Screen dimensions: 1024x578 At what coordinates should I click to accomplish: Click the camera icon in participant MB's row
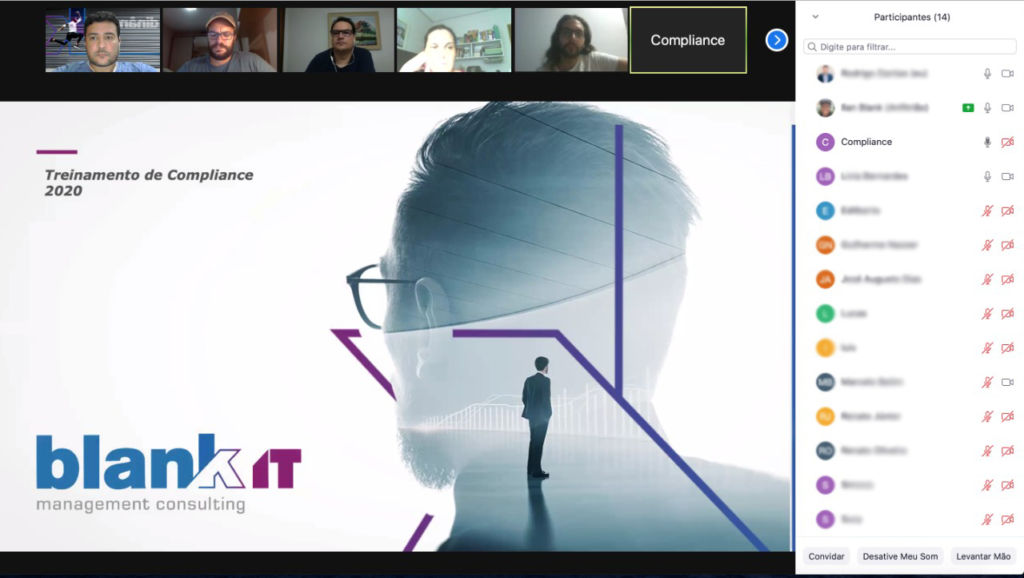[x=1007, y=382]
